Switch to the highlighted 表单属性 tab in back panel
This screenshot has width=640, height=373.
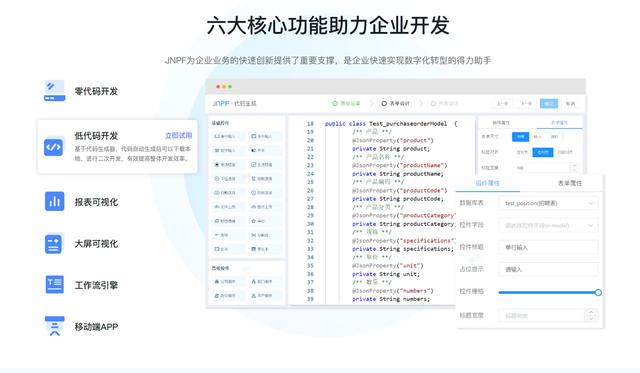tap(560, 122)
